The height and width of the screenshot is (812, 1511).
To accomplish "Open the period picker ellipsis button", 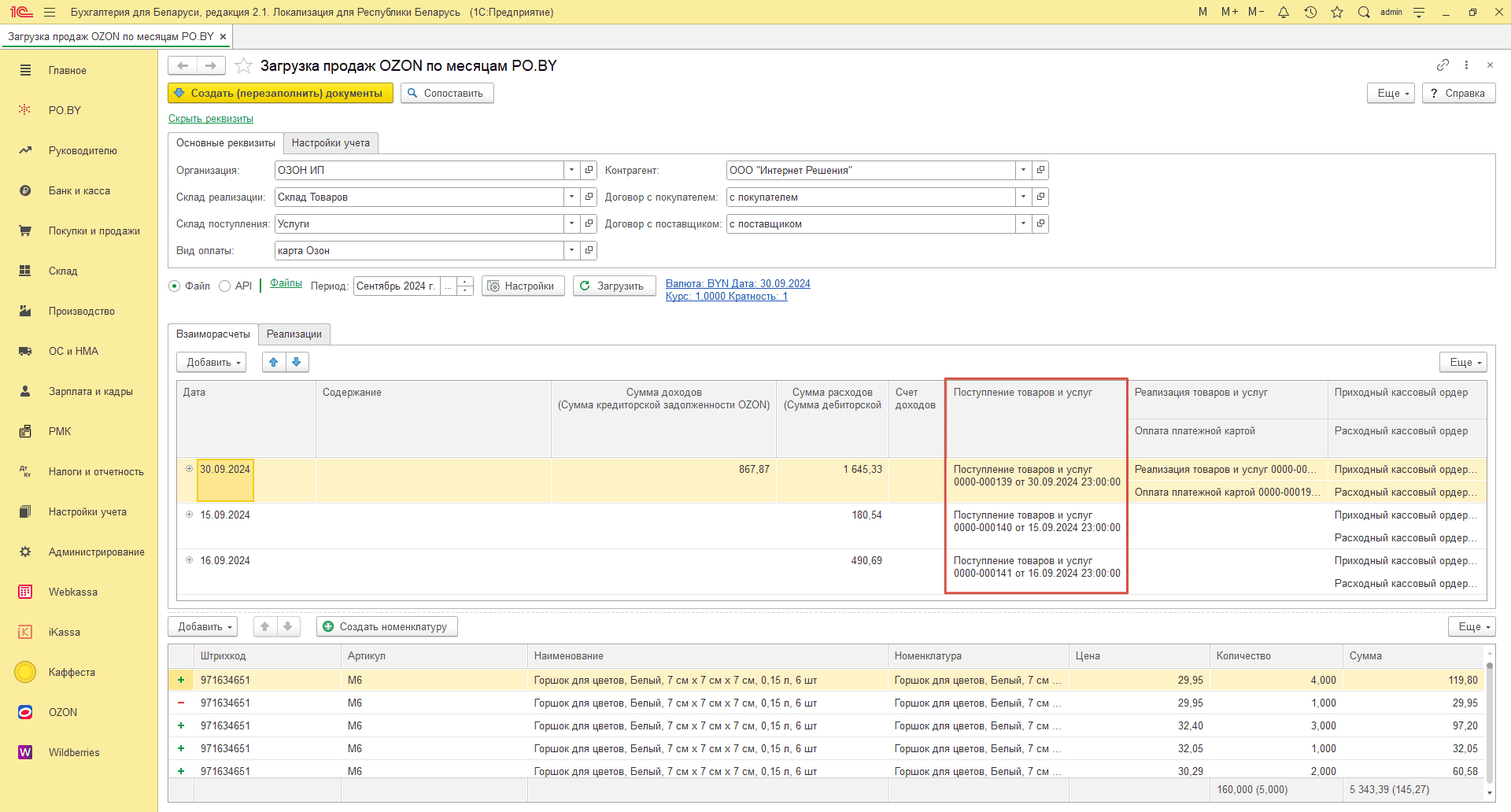I will tap(449, 286).
